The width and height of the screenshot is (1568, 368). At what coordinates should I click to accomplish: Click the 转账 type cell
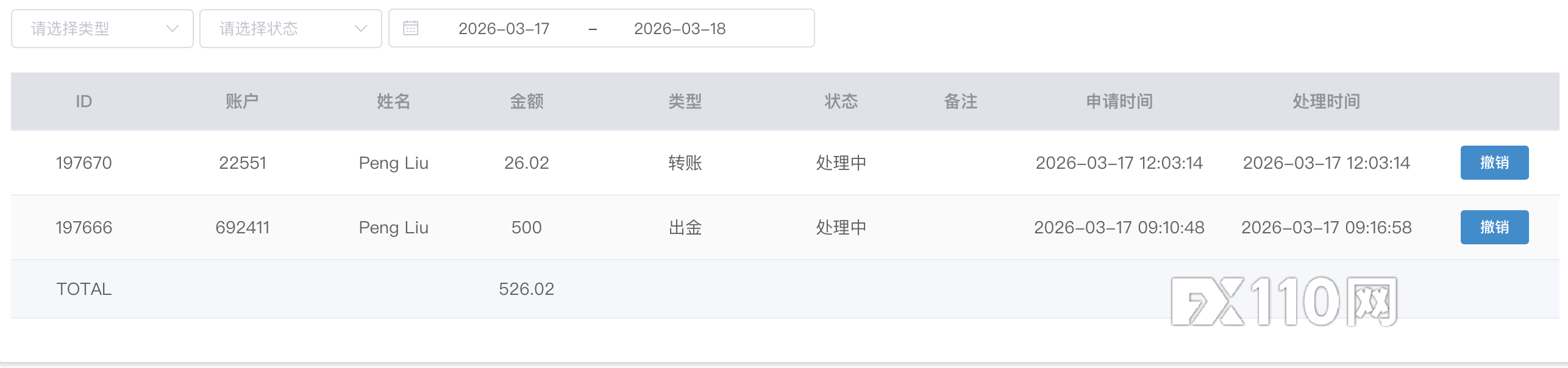685,163
